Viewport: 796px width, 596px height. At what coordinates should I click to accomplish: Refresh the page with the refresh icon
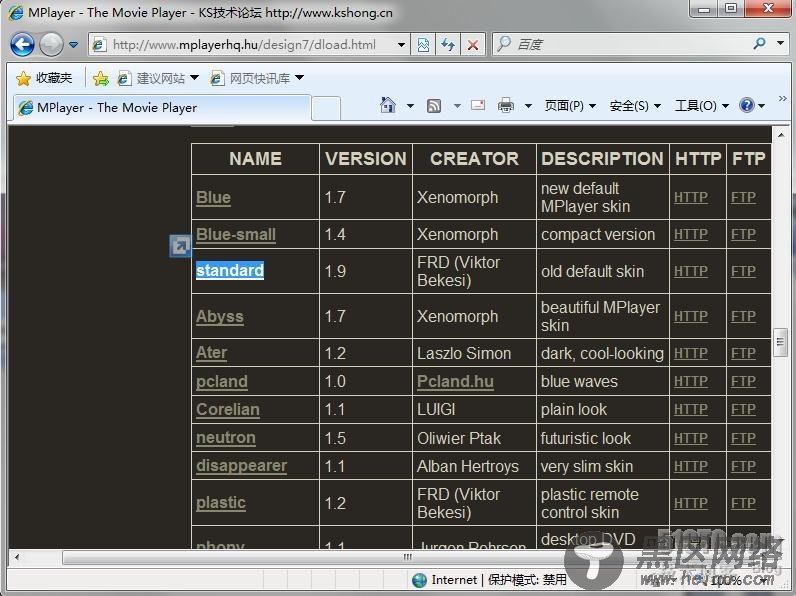pyautogui.click(x=448, y=45)
